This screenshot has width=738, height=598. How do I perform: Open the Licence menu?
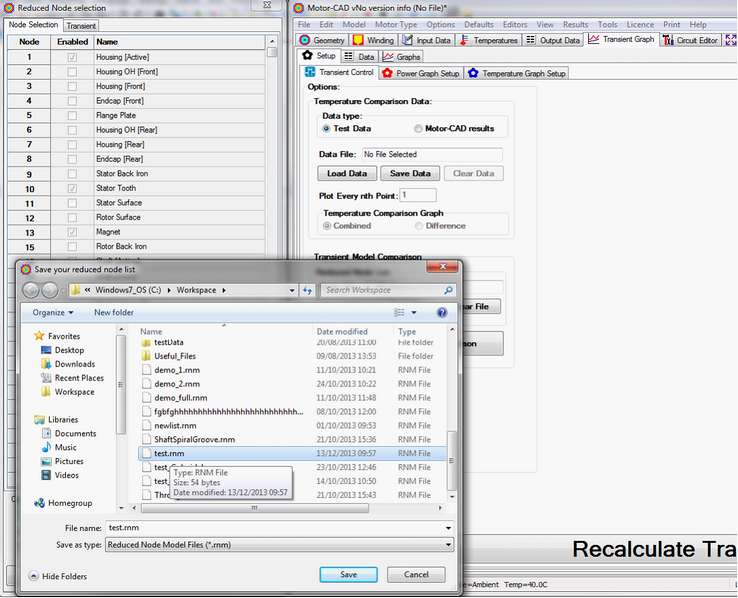pos(640,24)
